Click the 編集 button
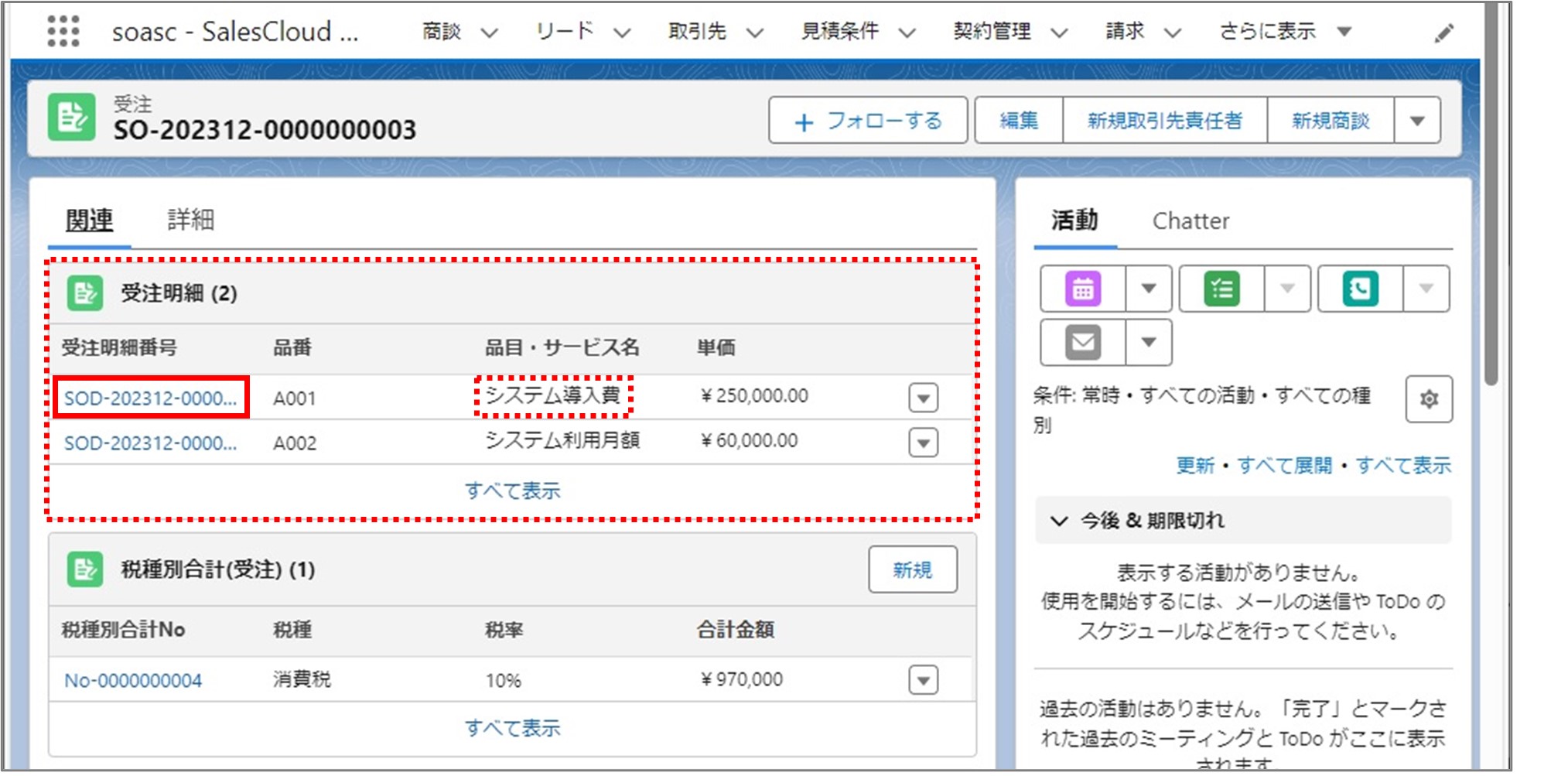Viewport: 1568px width, 776px height. tap(1019, 120)
